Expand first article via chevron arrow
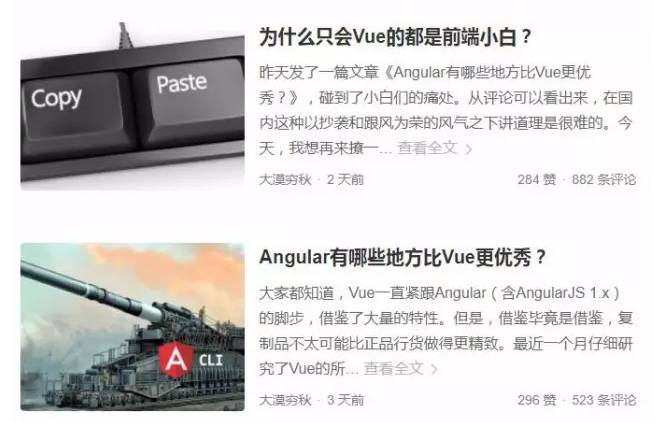The height and width of the screenshot is (423, 655). click(x=469, y=149)
